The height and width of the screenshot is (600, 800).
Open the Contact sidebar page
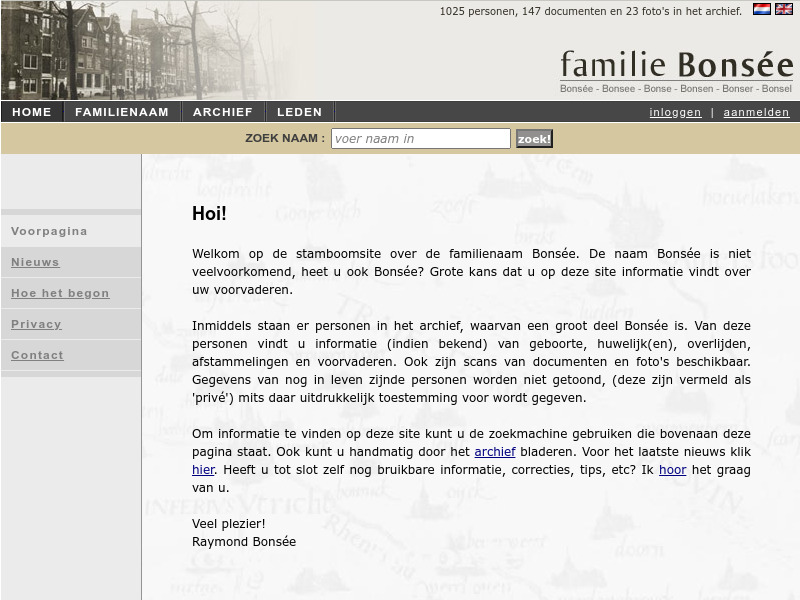37,355
